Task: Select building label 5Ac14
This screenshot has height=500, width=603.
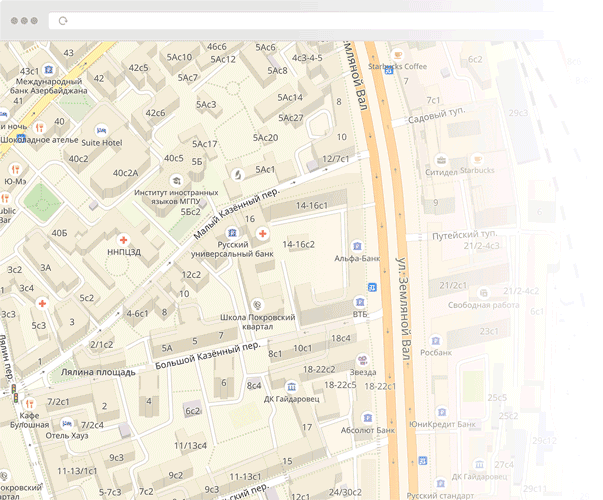Action: 290,97
